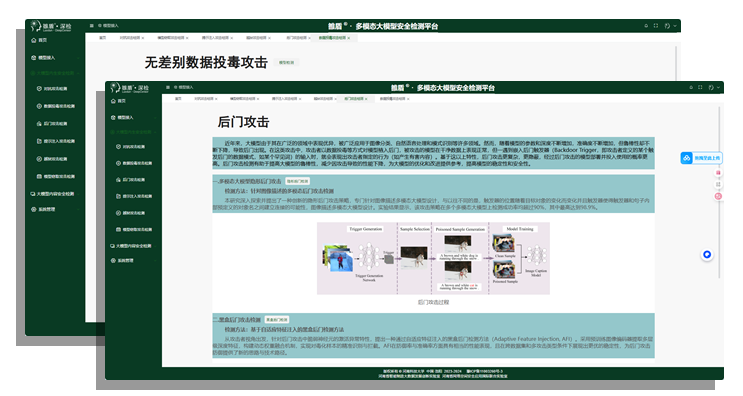Open 首页 home icon in front window sidebar

pos(114,101)
